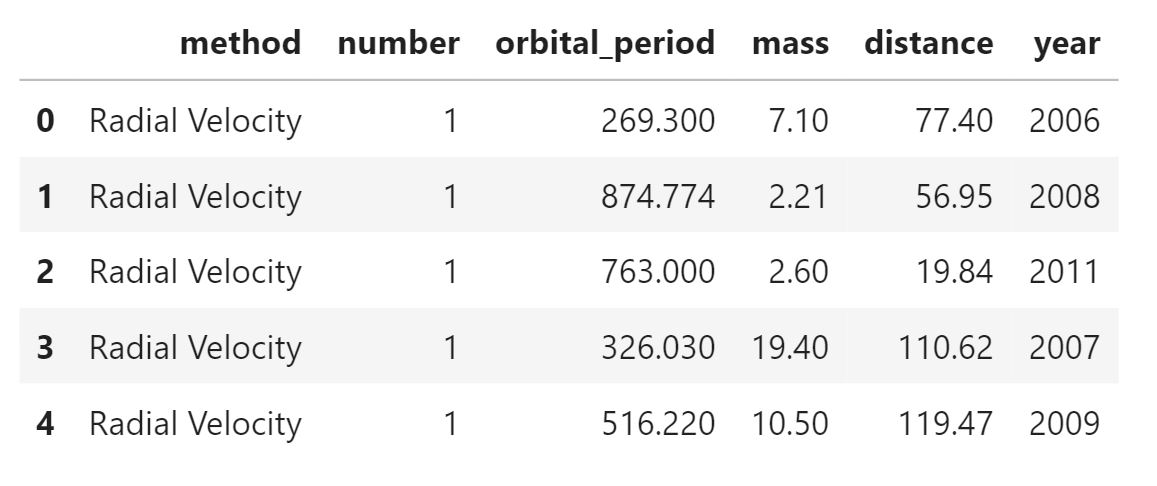Viewport: 1157px width, 486px height.
Task: Click the distance value 56.95
Action: pyautogui.click(x=954, y=196)
